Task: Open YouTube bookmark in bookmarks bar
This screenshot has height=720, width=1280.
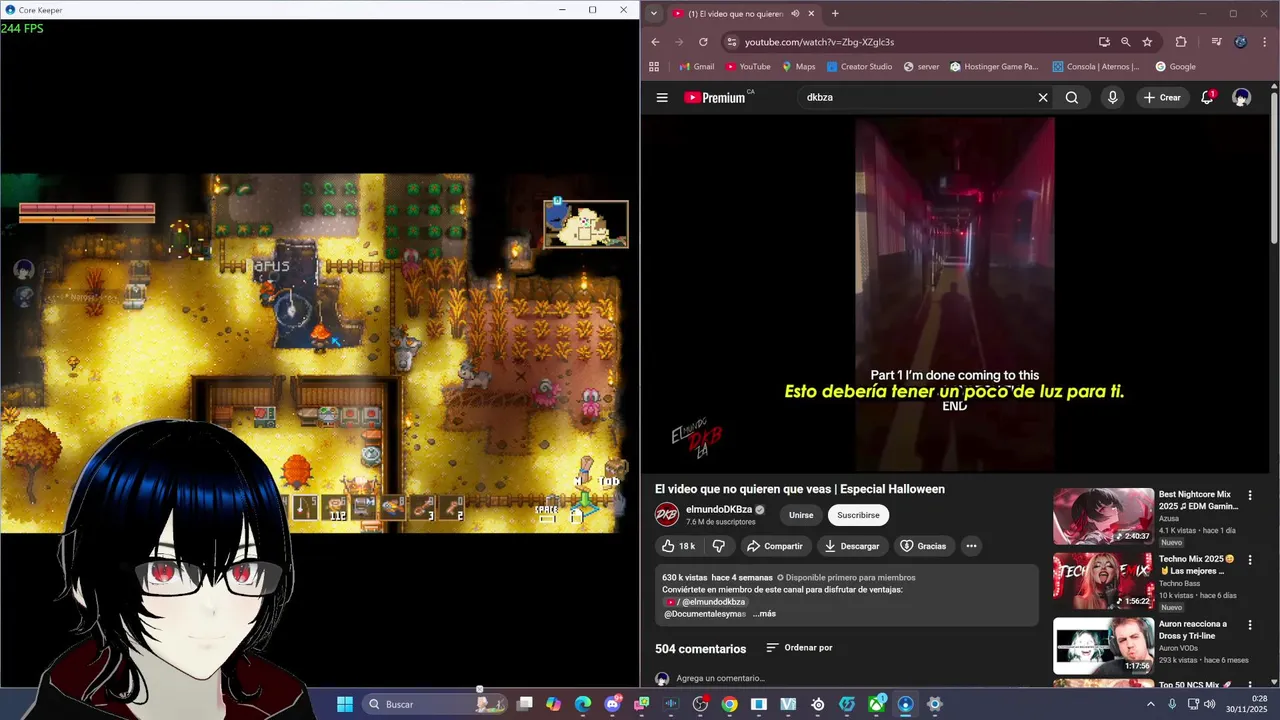Action: [747, 67]
